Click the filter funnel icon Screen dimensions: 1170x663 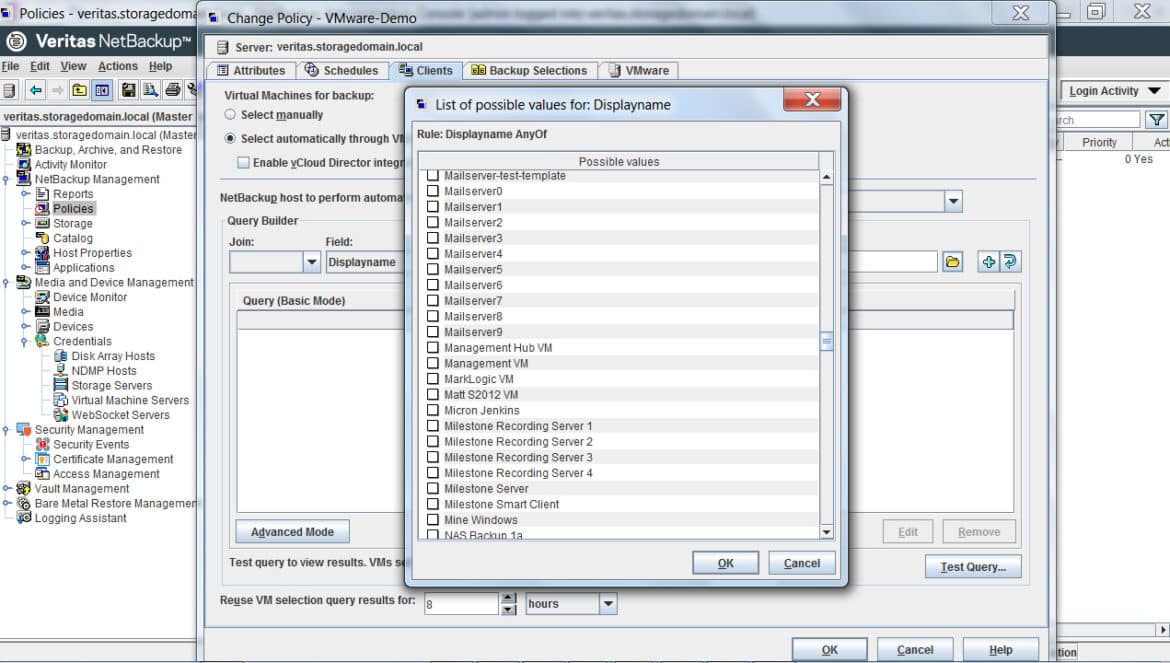pos(1157,119)
